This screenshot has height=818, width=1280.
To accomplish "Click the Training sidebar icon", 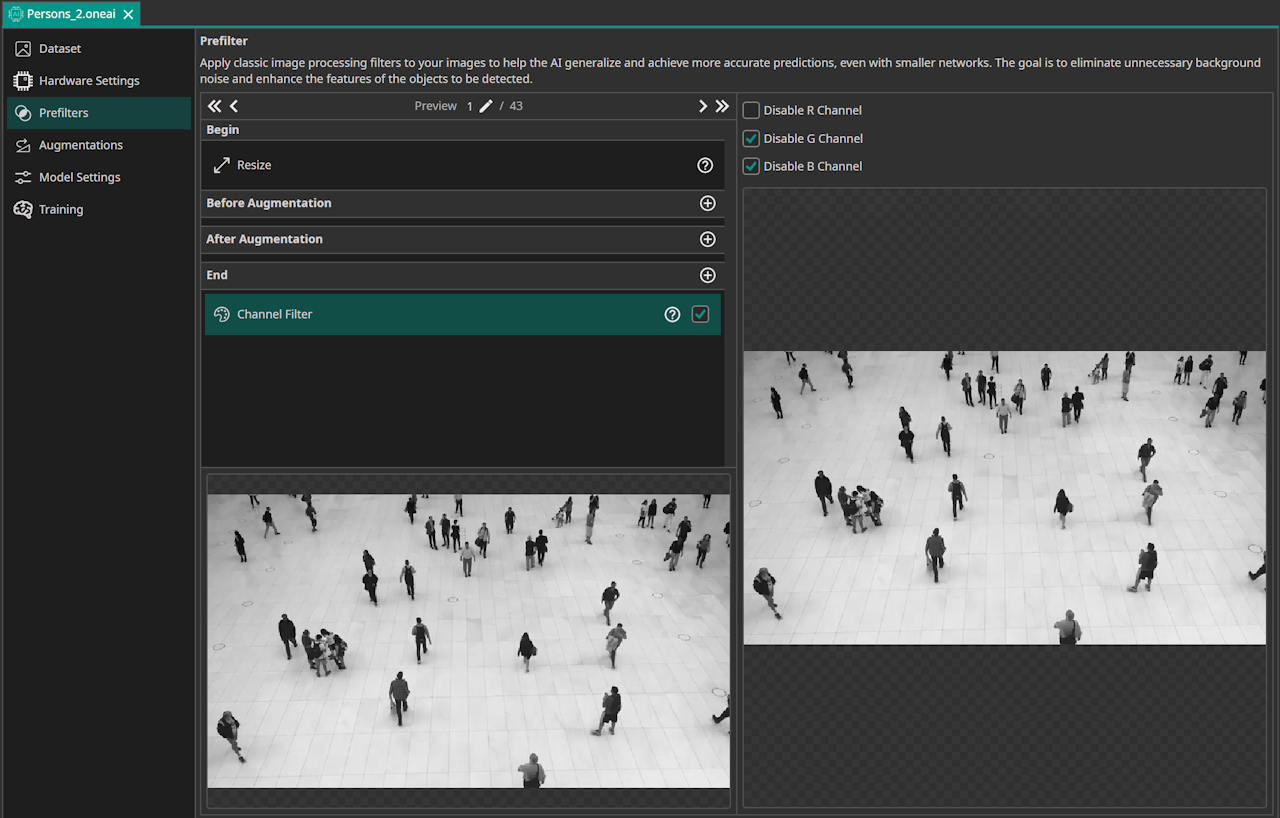I will [x=20, y=209].
